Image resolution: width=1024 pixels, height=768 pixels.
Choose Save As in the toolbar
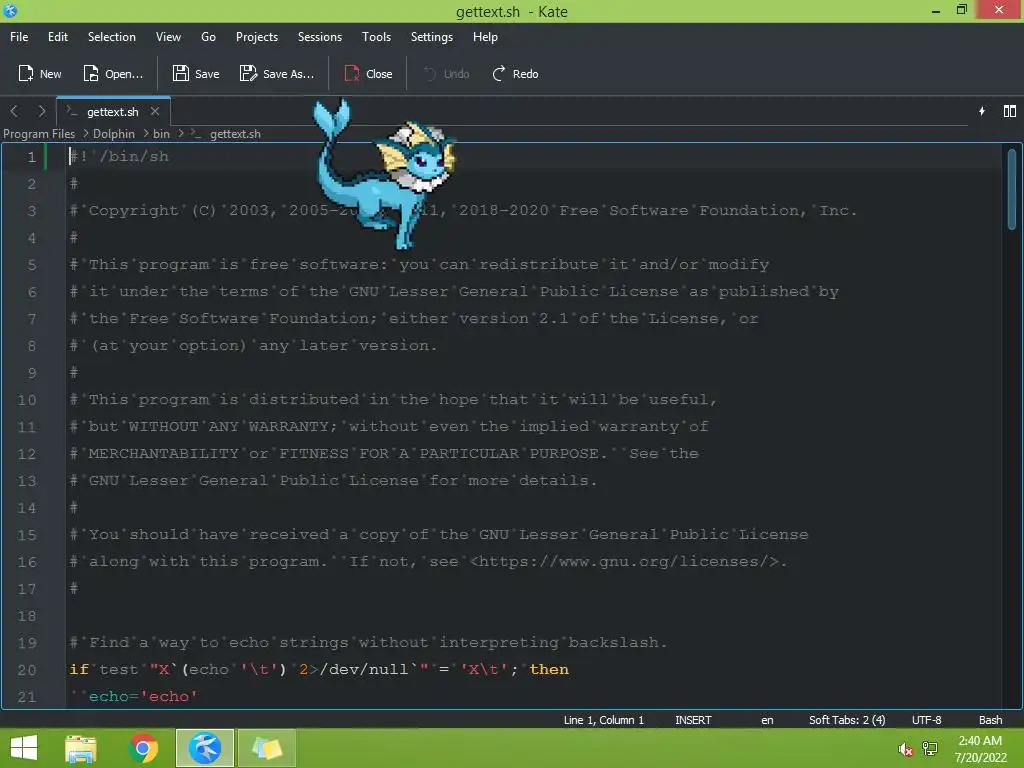coord(277,74)
